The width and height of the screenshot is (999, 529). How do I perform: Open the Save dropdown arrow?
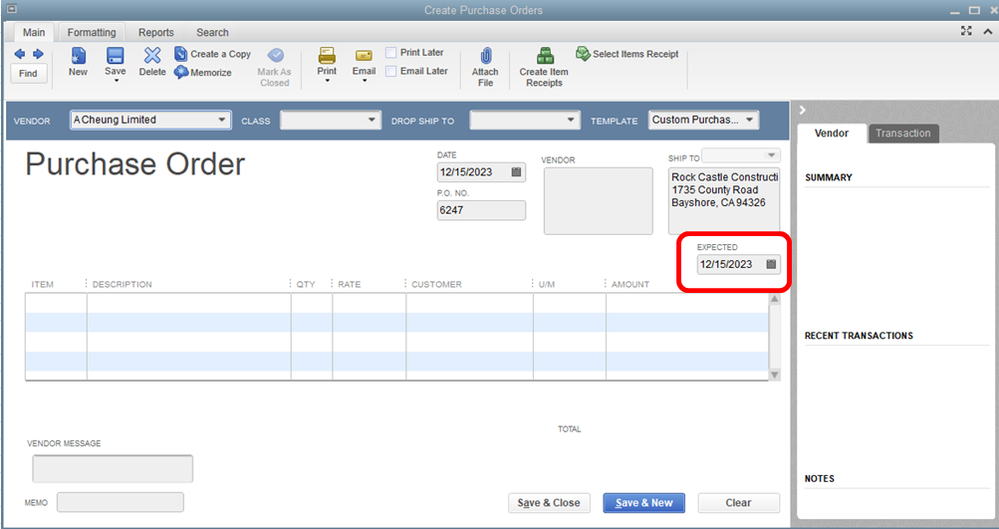point(115,81)
